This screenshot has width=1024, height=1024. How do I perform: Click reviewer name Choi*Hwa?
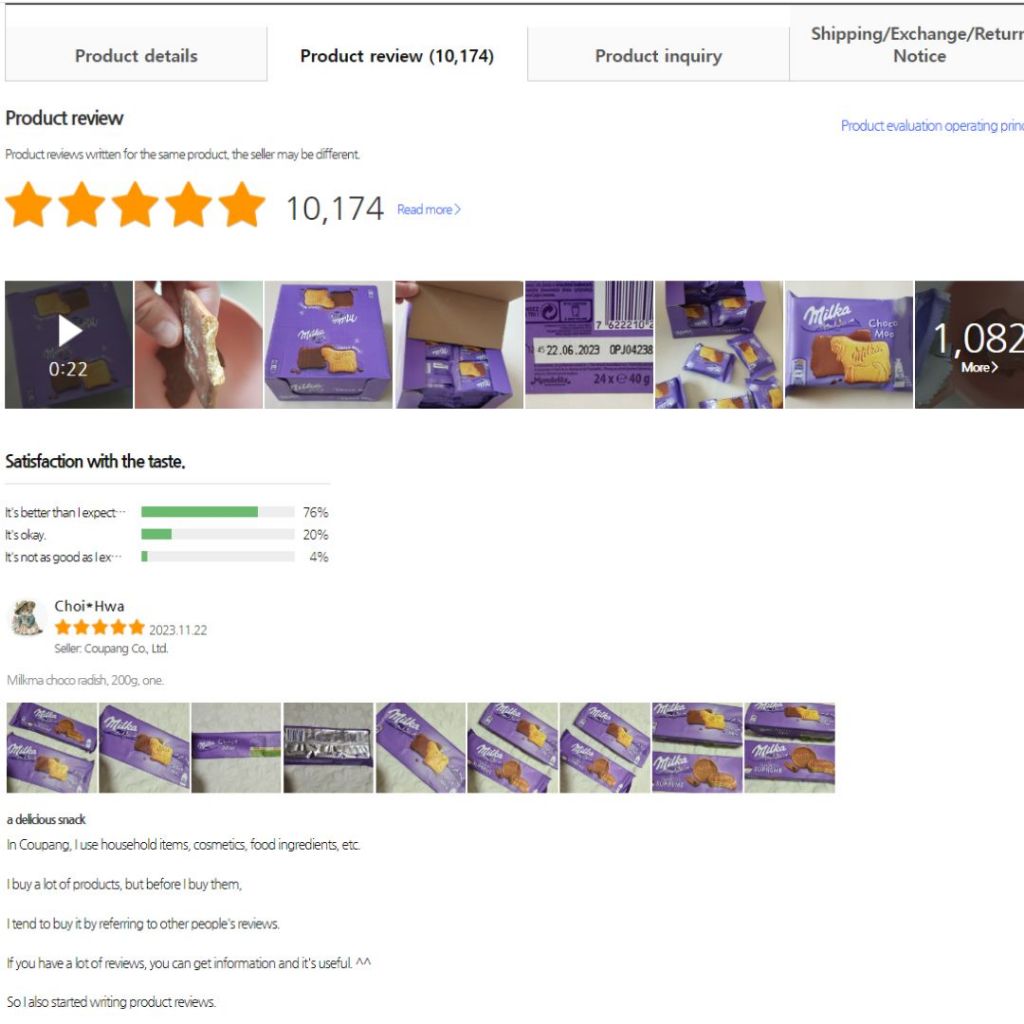tap(89, 606)
